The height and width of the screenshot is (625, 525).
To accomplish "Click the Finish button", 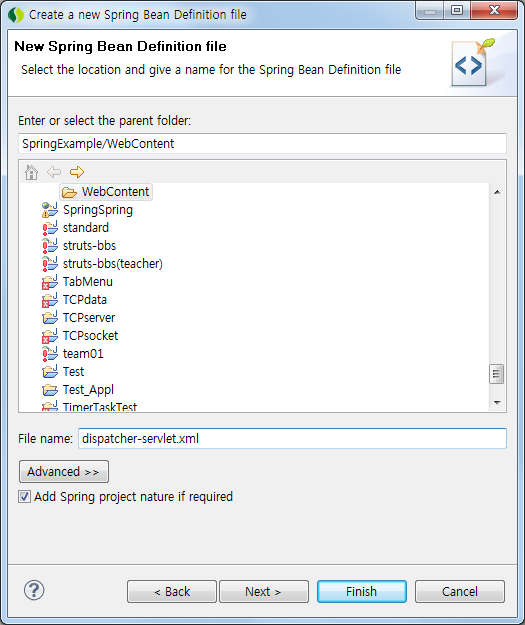I will [x=362, y=592].
